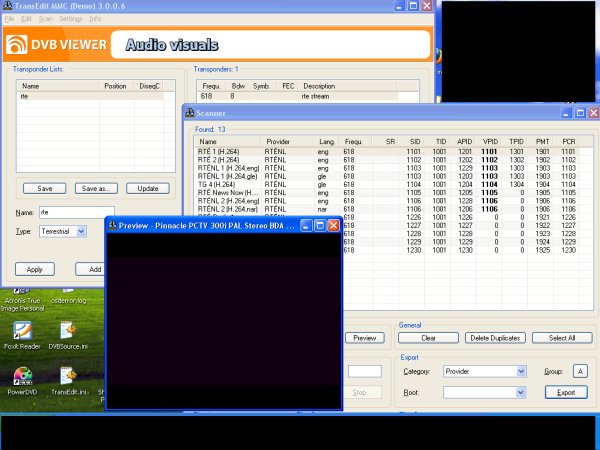Open DVBSource.ini desktop file
600x450 pixels.
(68, 336)
